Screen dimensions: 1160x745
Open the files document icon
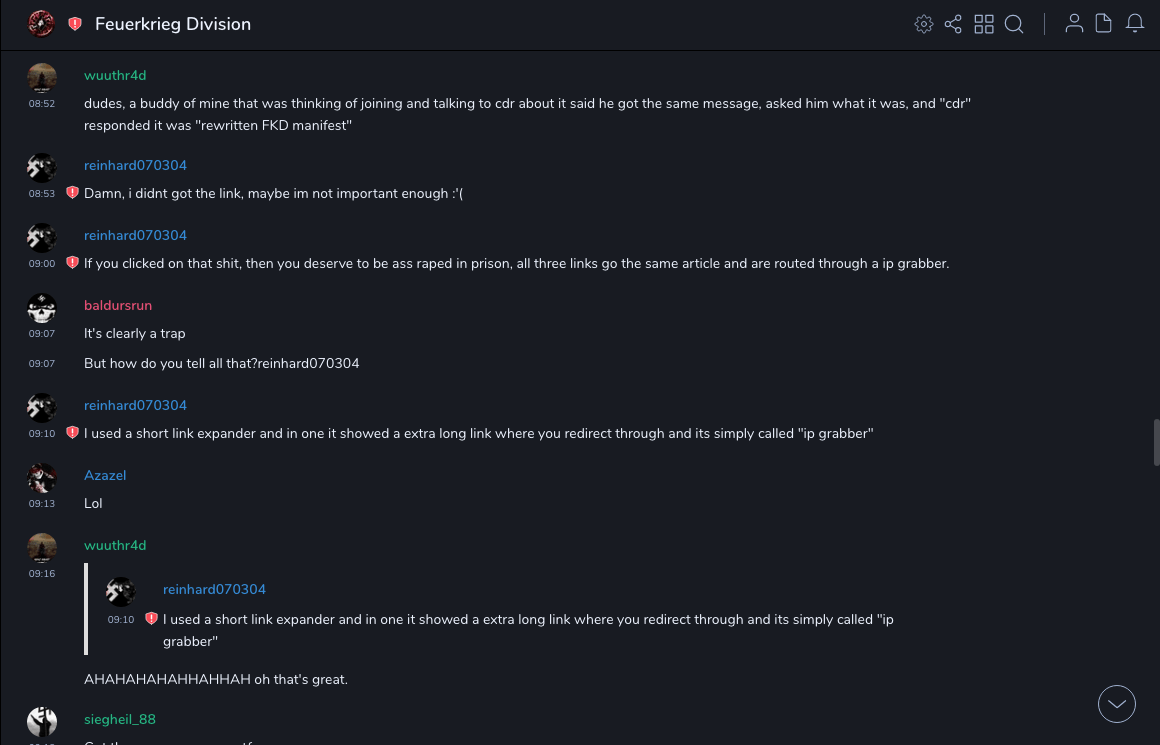[x=1104, y=24]
